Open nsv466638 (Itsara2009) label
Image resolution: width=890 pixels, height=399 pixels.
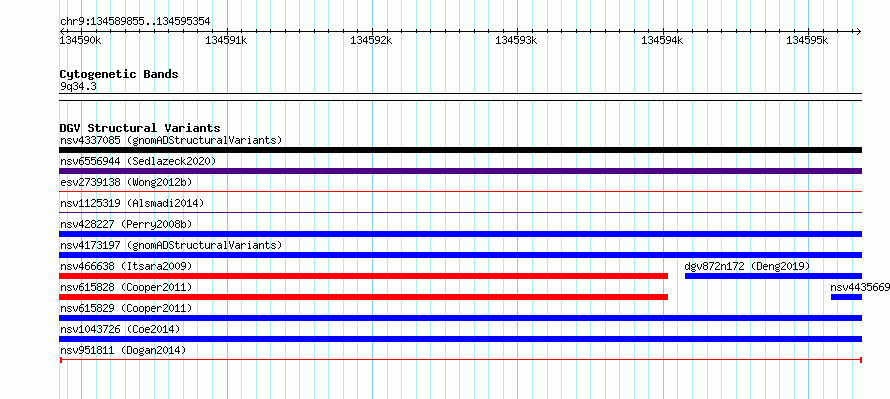(x=126, y=266)
